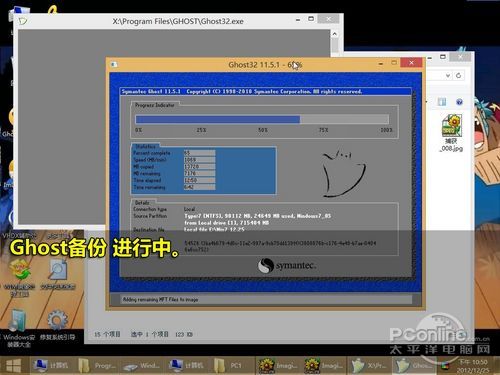
Task: Select the 捕获_008.jpg file thumbnail
Action: point(452,133)
